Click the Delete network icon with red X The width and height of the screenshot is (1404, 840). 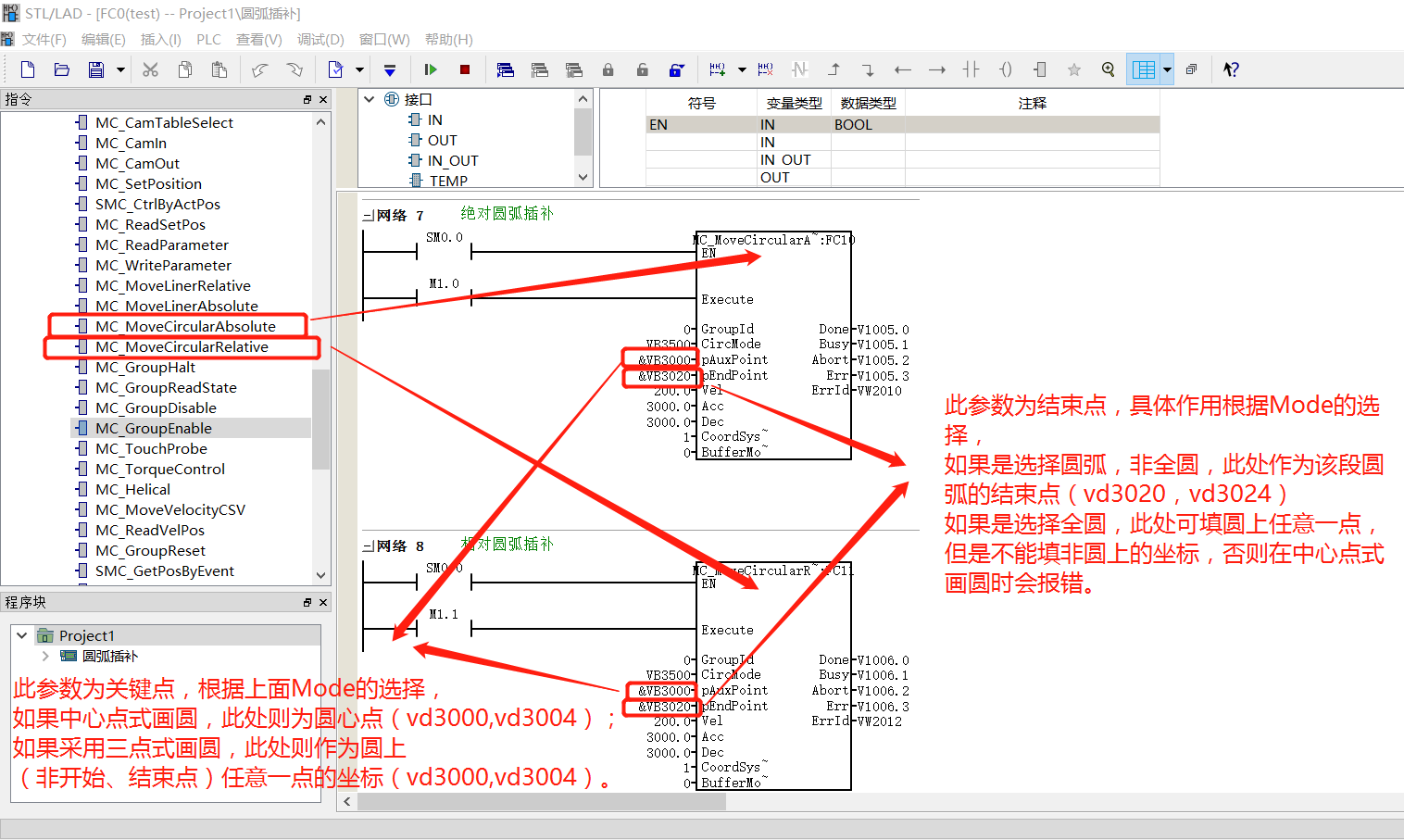[766, 69]
